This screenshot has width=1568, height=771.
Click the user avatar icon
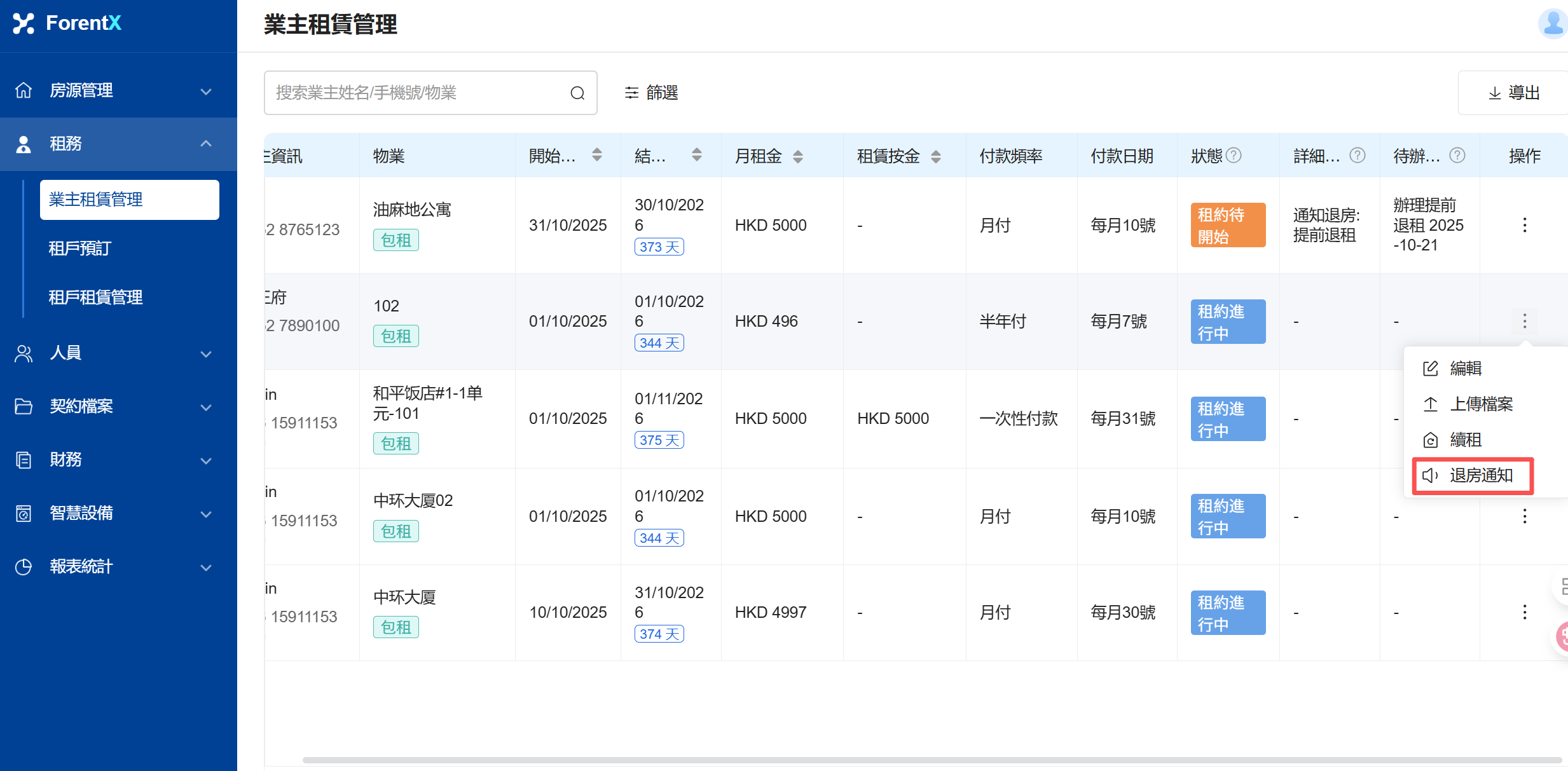click(x=1552, y=24)
